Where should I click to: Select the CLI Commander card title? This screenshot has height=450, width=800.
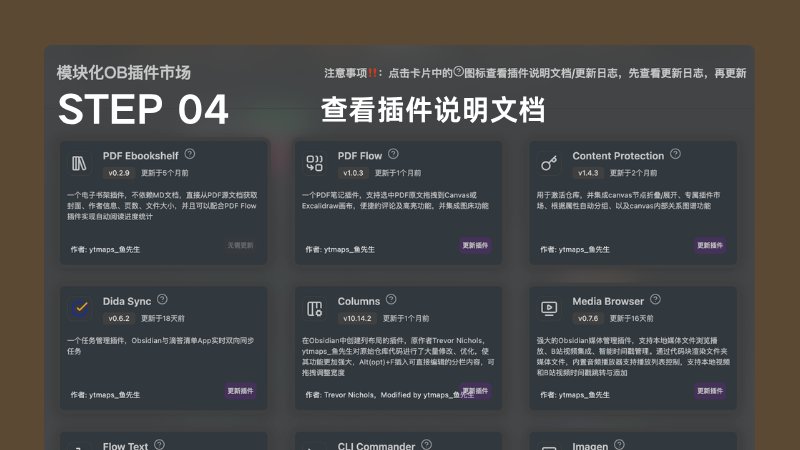pos(376,446)
